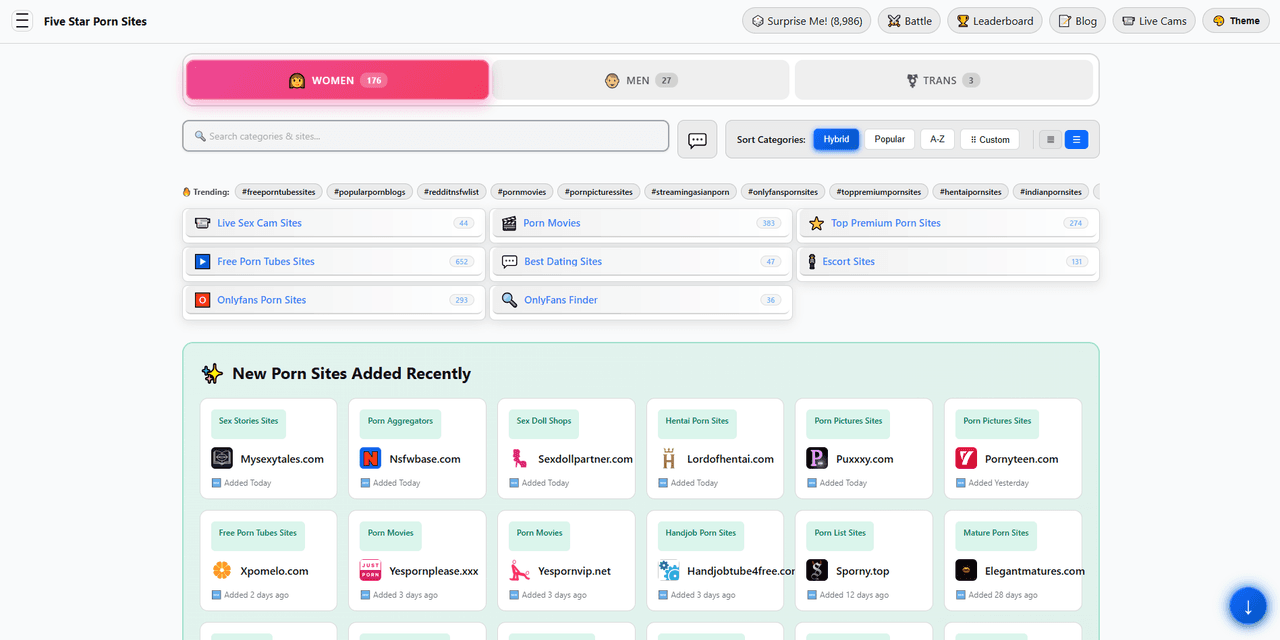Click the Sexdollpartner.com site name
This screenshot has height=640, width=1280.
585,459
